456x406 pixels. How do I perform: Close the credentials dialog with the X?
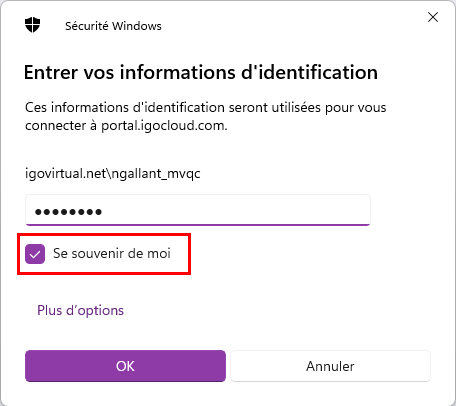pyautogui.click(x=433, y=17)
